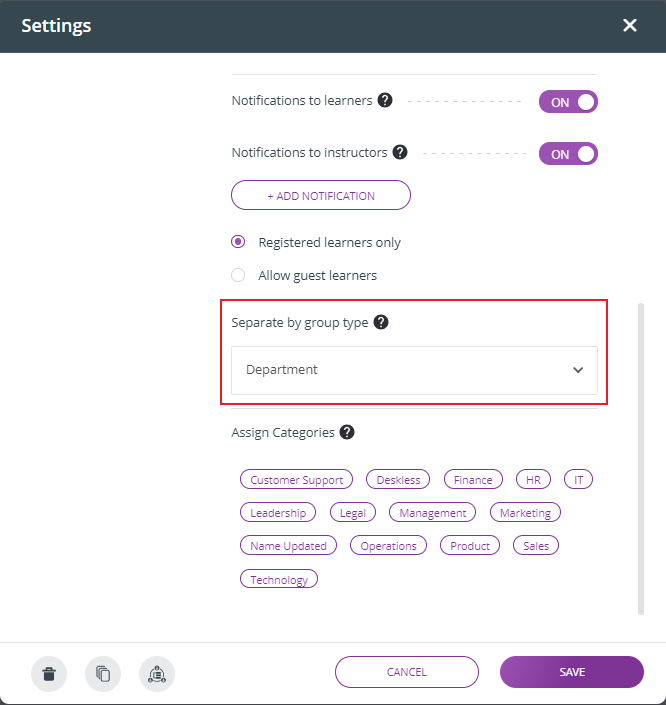Click the settings panel vertical scrollbar
The image size is (666, 705).
641,459
